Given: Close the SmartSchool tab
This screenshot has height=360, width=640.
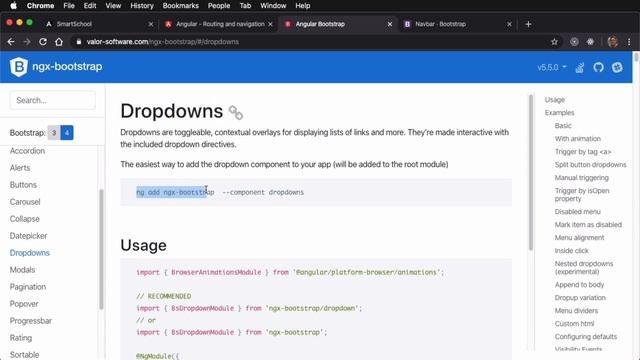Looking at the screenshot, I should click(151, 24).
